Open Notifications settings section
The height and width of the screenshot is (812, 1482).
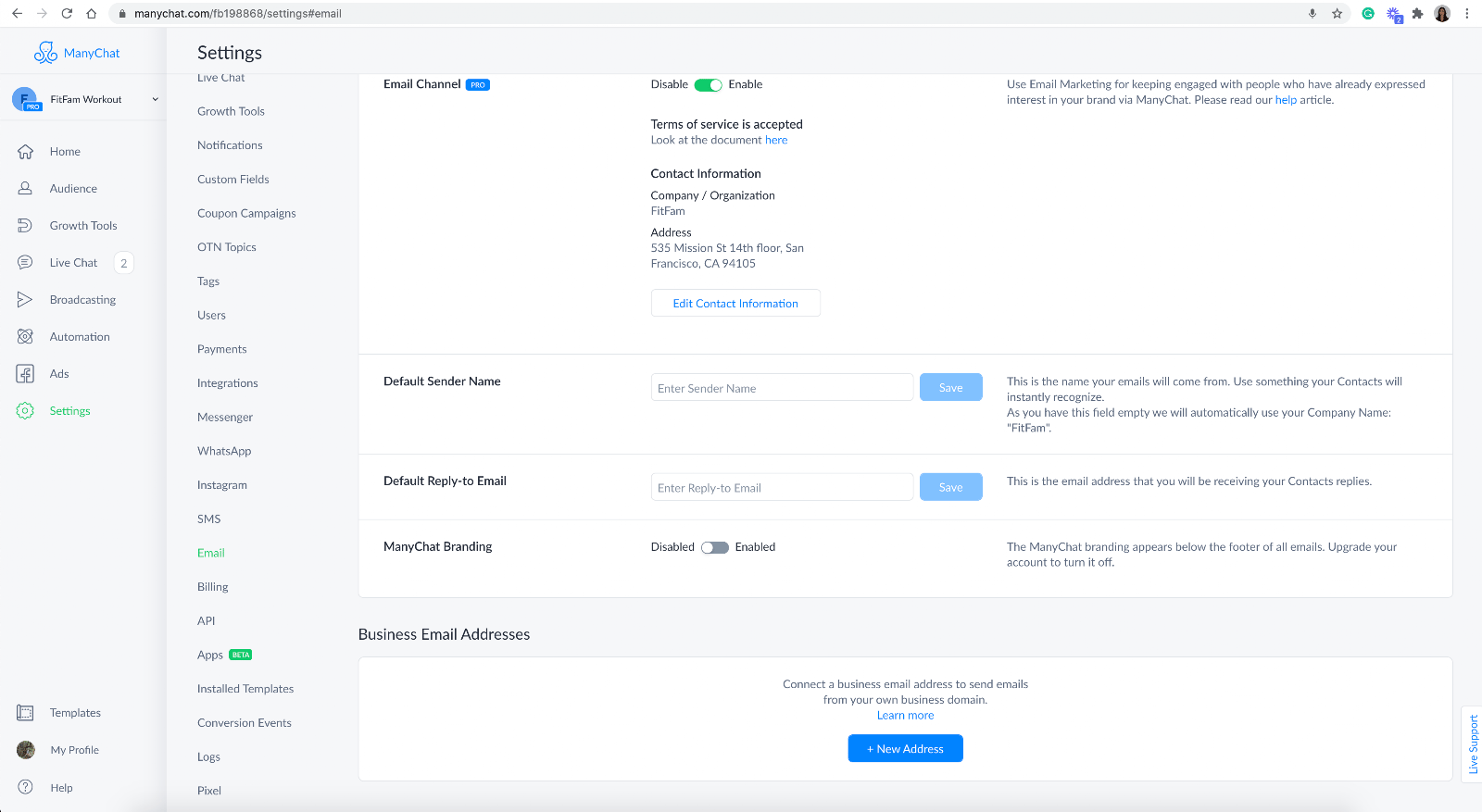[x=230, y=145]
